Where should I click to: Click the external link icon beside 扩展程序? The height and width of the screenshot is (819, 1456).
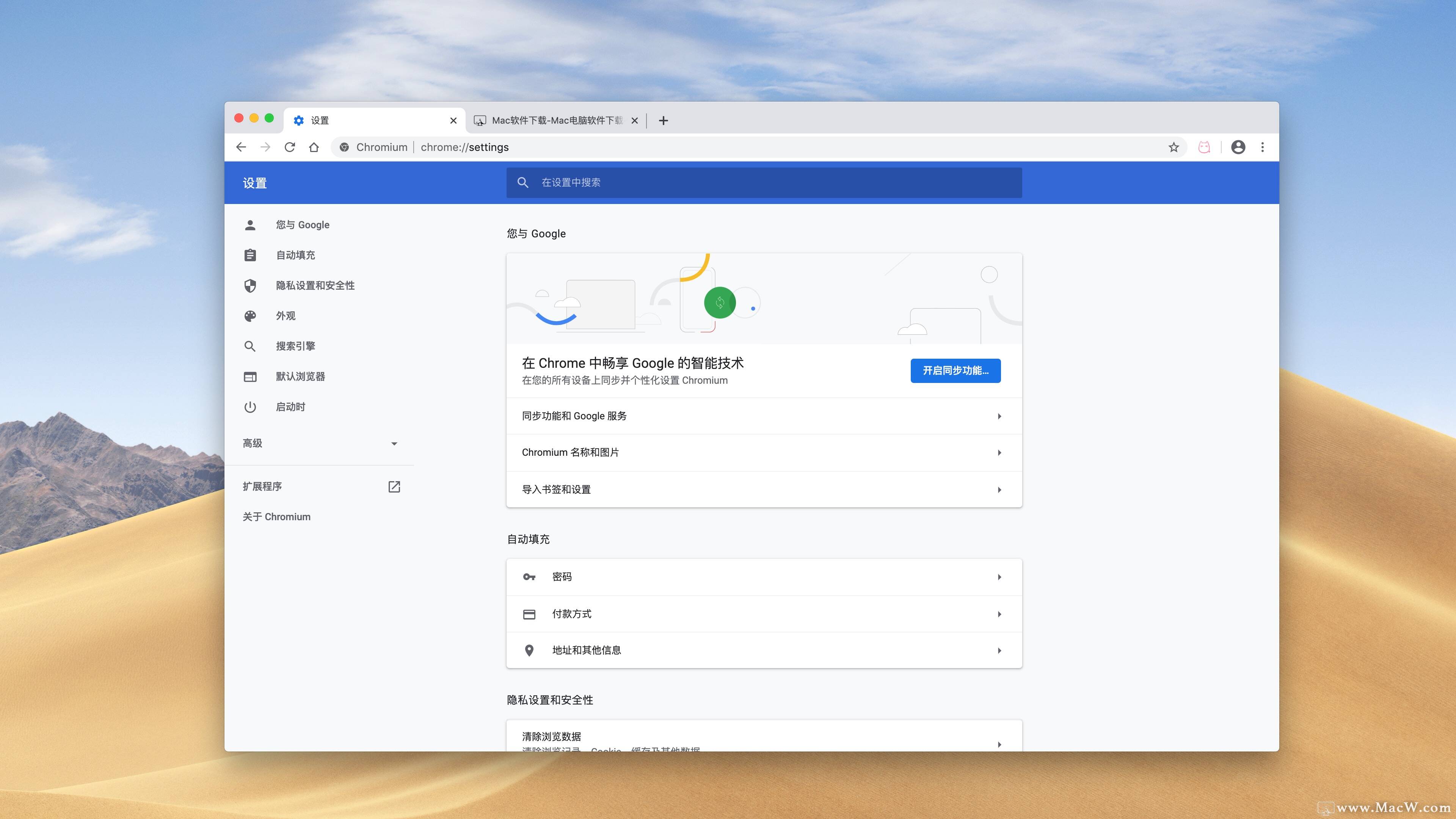(394, 486)
